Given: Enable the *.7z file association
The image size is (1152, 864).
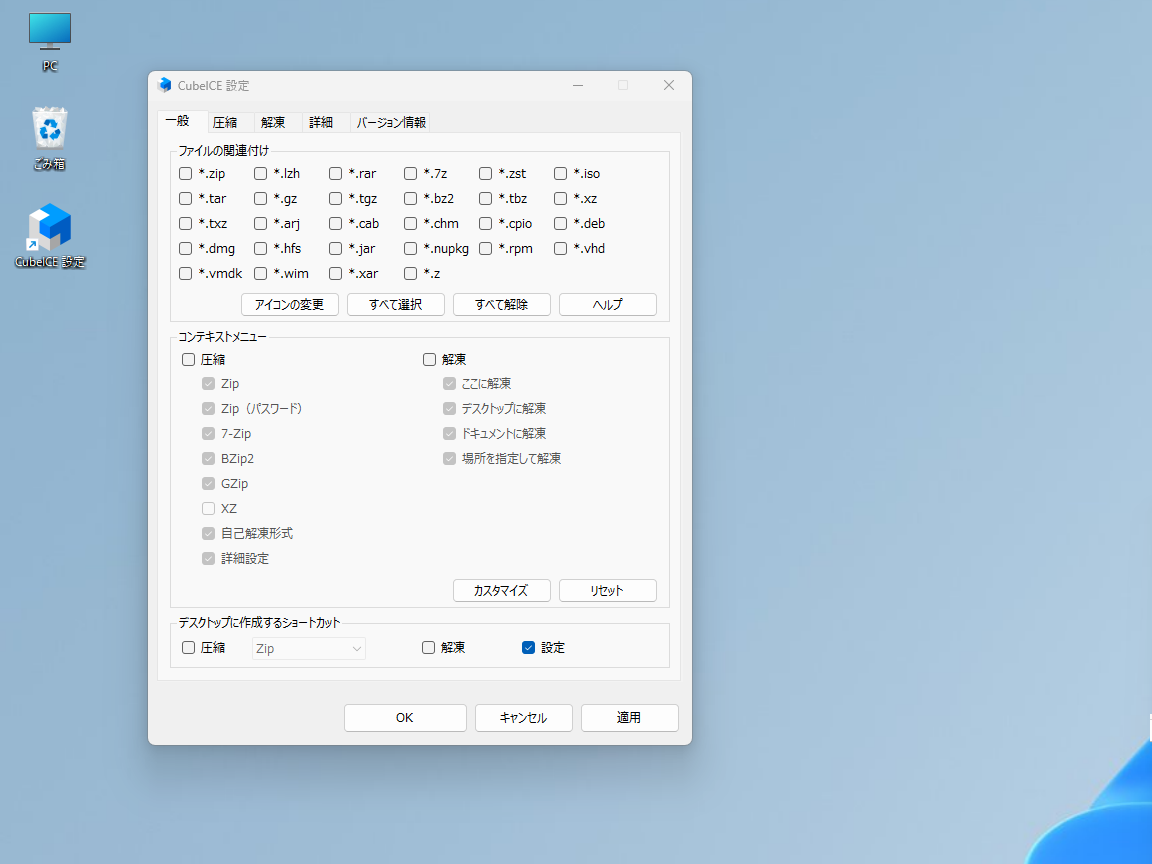Looking at the screenshot, I should tap(410, 173).
